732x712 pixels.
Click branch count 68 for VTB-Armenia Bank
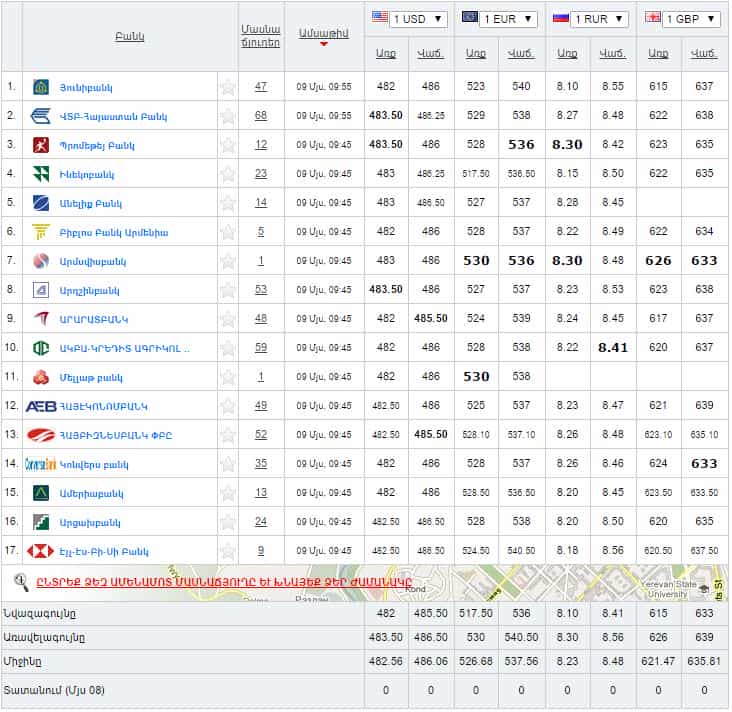(x=261, y=116)
